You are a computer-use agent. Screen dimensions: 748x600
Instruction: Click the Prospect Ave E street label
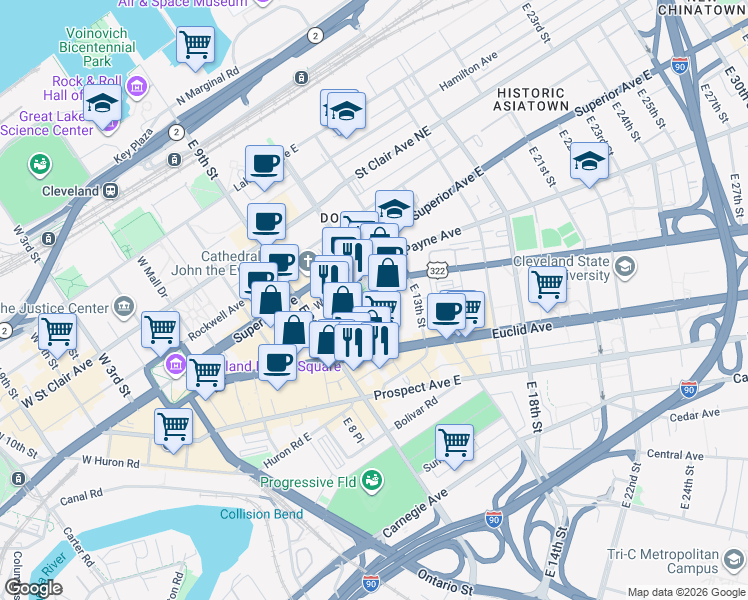point(417,388)
